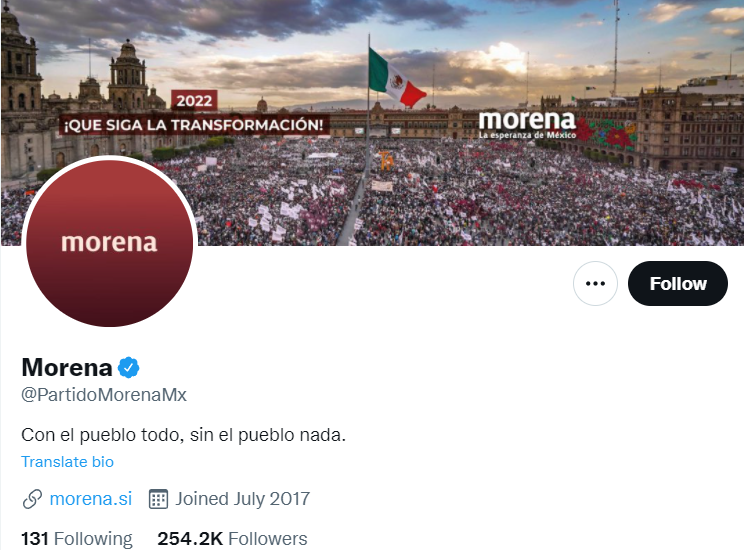This screenshot has height=550, width=744.
Task: Click La esperanza de México tagline
Action: 527,135
